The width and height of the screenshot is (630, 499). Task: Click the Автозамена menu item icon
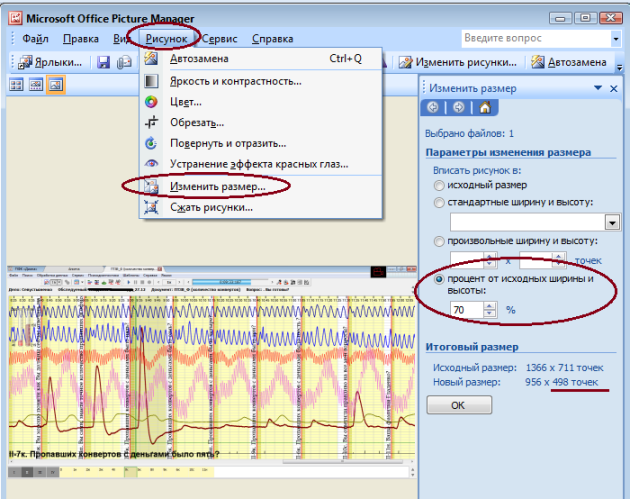pos(151,59)
